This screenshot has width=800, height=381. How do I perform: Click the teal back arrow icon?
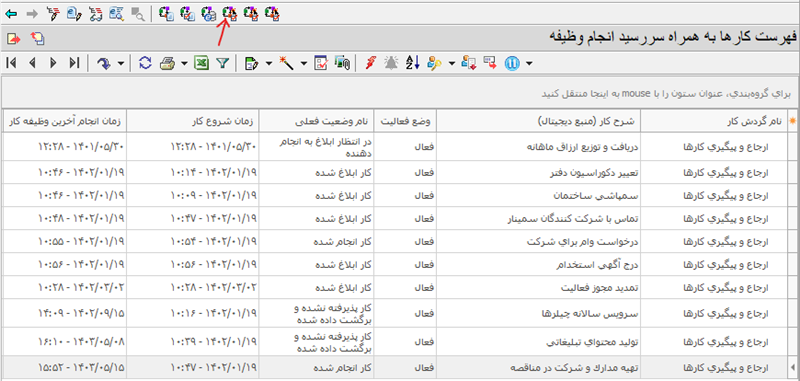pyautogui.click(x=11, y=14)
